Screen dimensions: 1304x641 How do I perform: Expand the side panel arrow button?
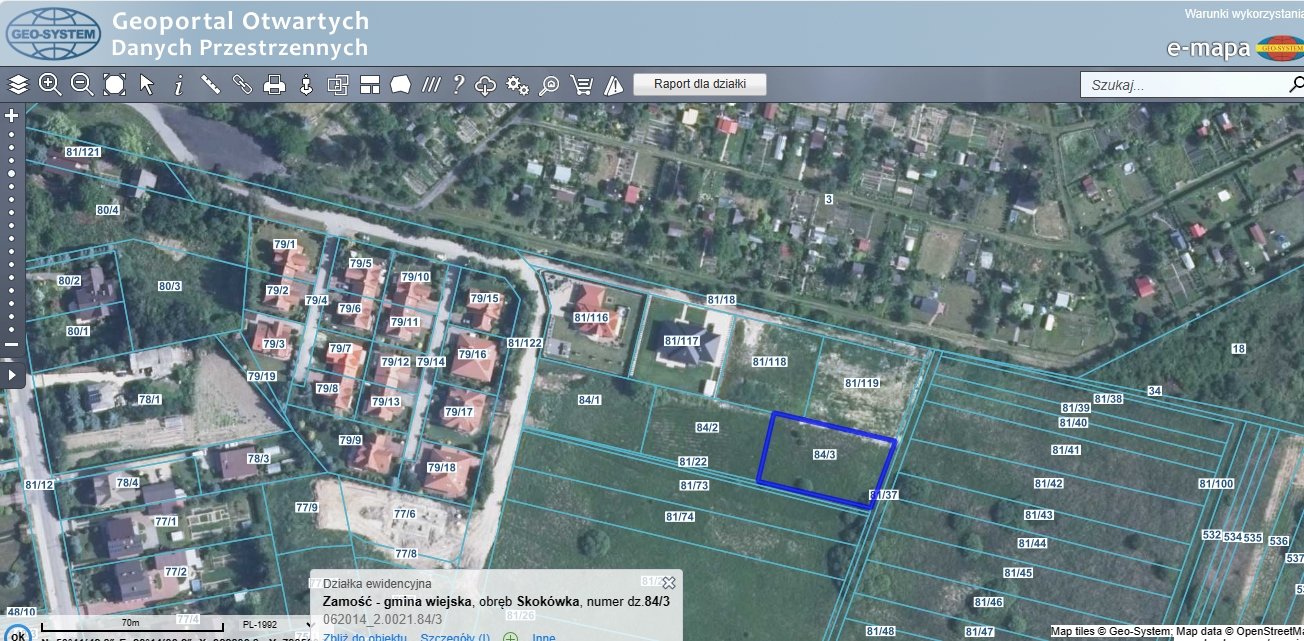coord(12,375)
